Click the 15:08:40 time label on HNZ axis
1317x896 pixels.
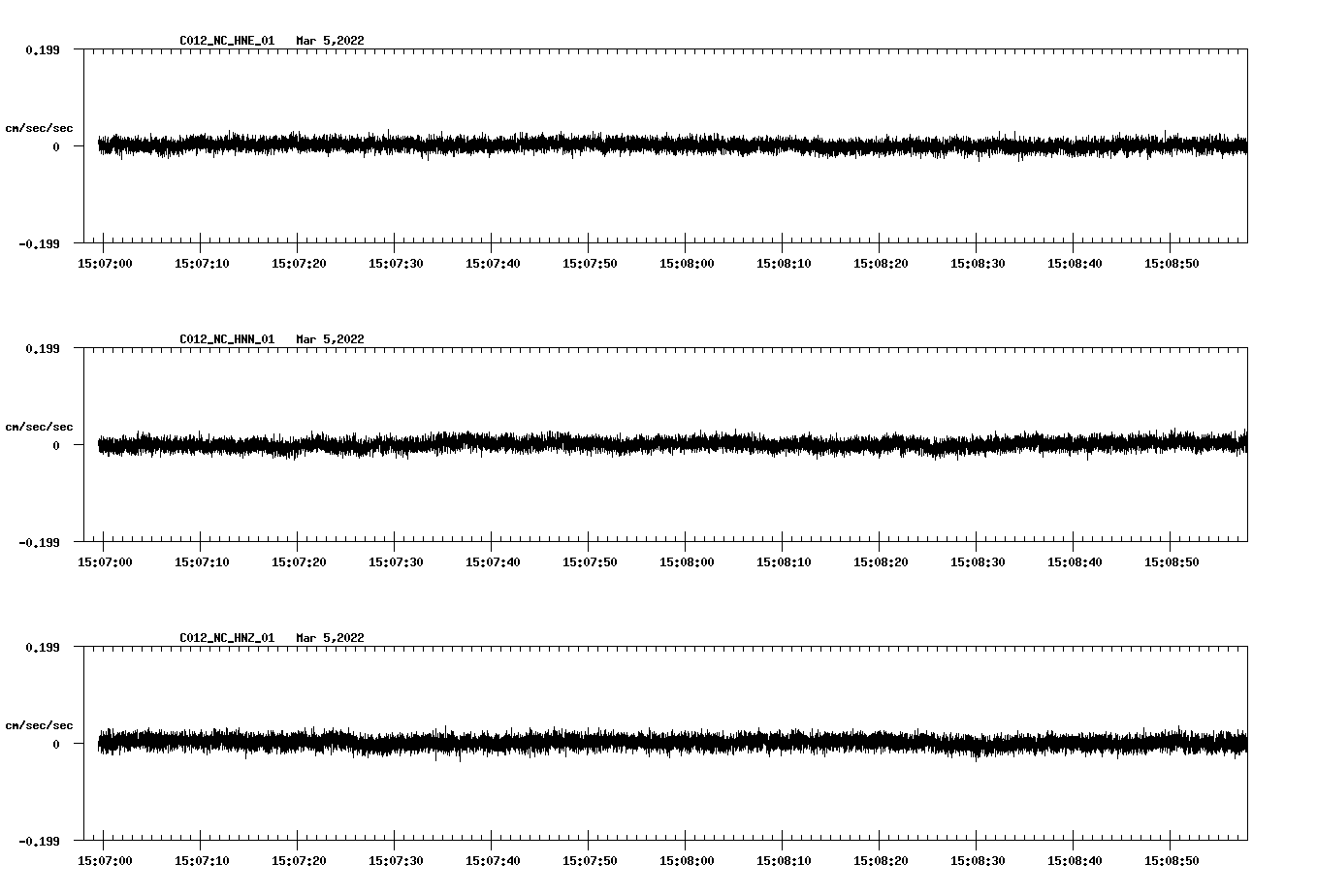[1075, 861]
